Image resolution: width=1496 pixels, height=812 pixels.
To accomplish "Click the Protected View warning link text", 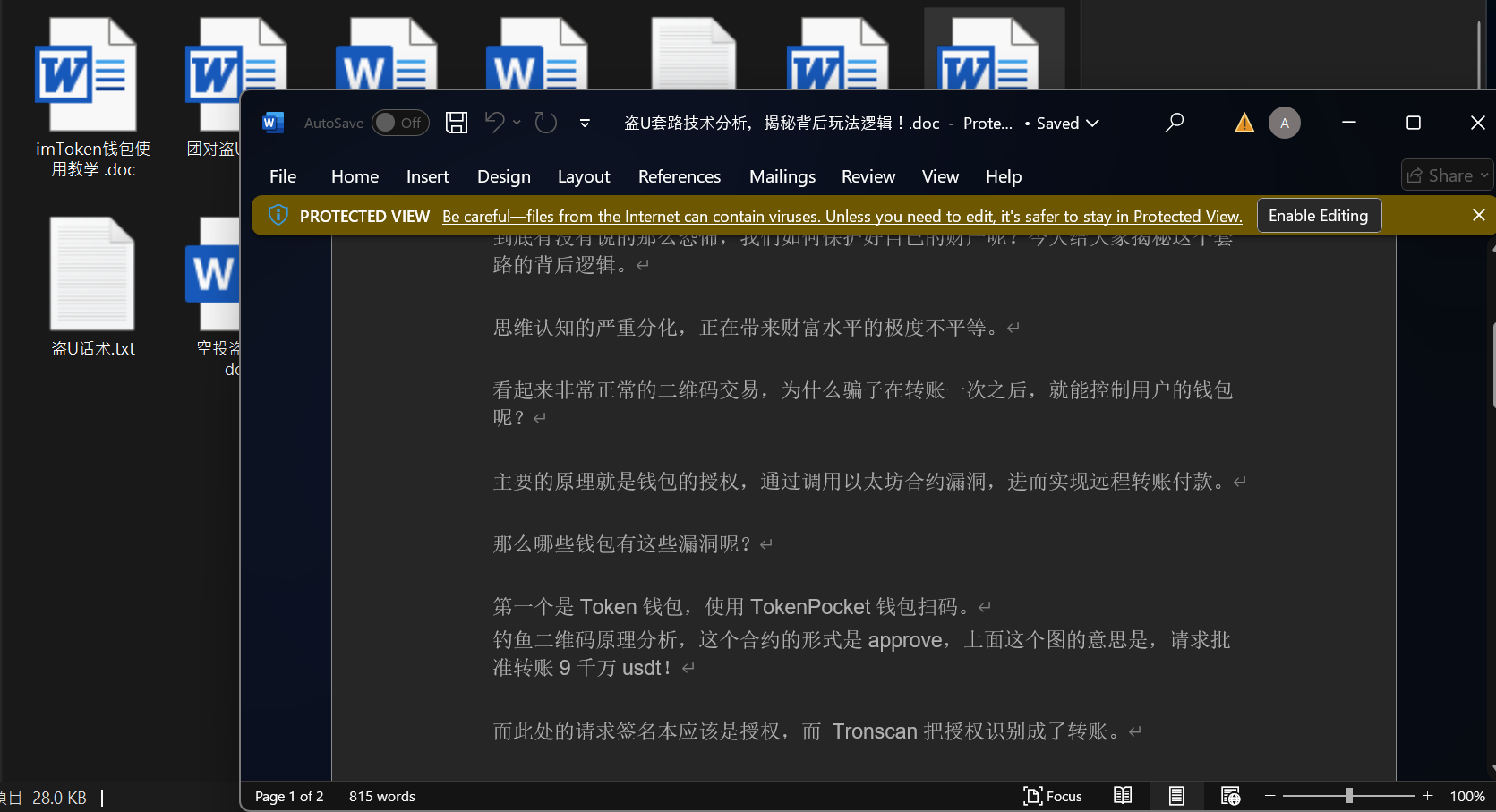I will coord(842,217).
